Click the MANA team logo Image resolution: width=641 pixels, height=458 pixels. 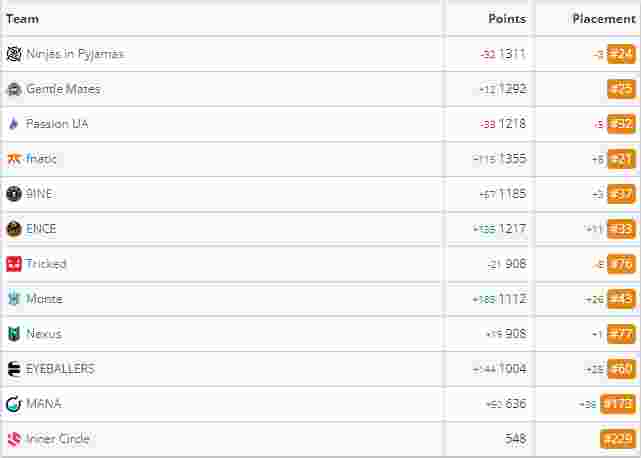coord(14,404)
